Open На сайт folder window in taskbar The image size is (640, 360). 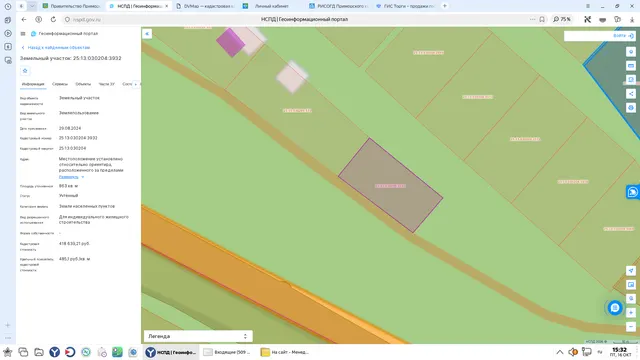coord(285,352)
